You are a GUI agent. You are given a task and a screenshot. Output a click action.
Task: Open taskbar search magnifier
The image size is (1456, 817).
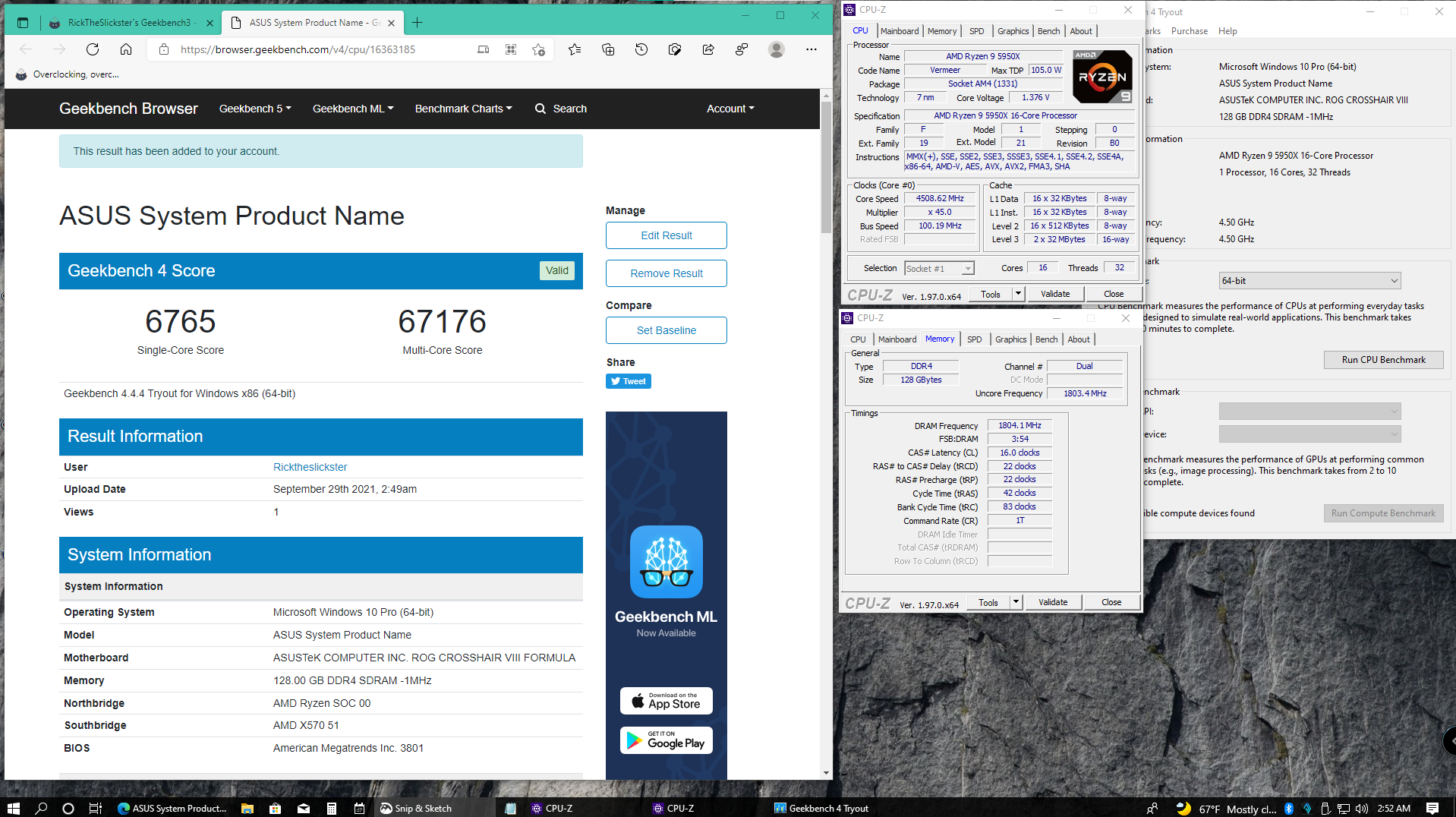41,808
